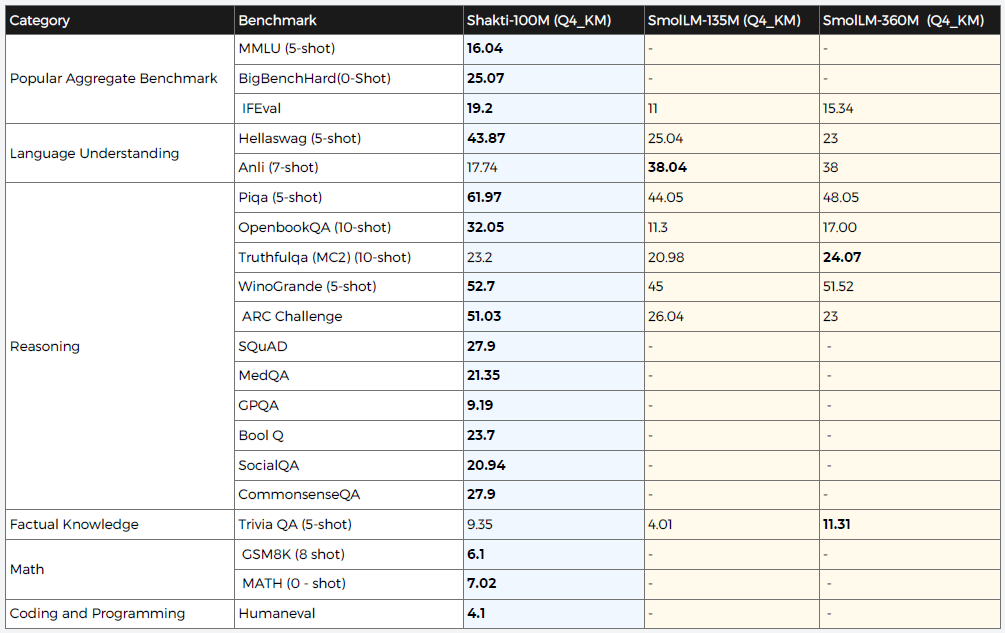Viewport: 1005px width, 633px height.
Task: Click the bold 24.07 Truthfulqa score
Action: tap(842, 257)
